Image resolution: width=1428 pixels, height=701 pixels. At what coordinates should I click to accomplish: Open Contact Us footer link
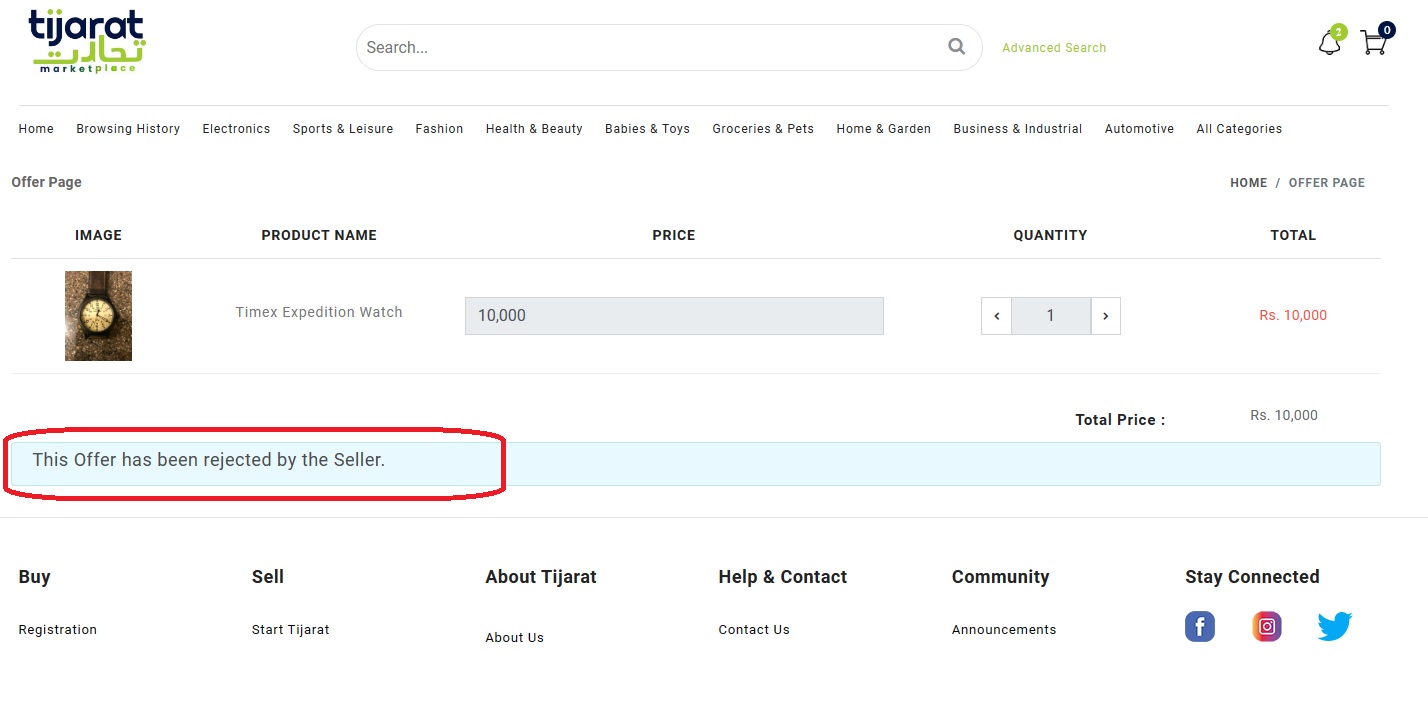754,630
